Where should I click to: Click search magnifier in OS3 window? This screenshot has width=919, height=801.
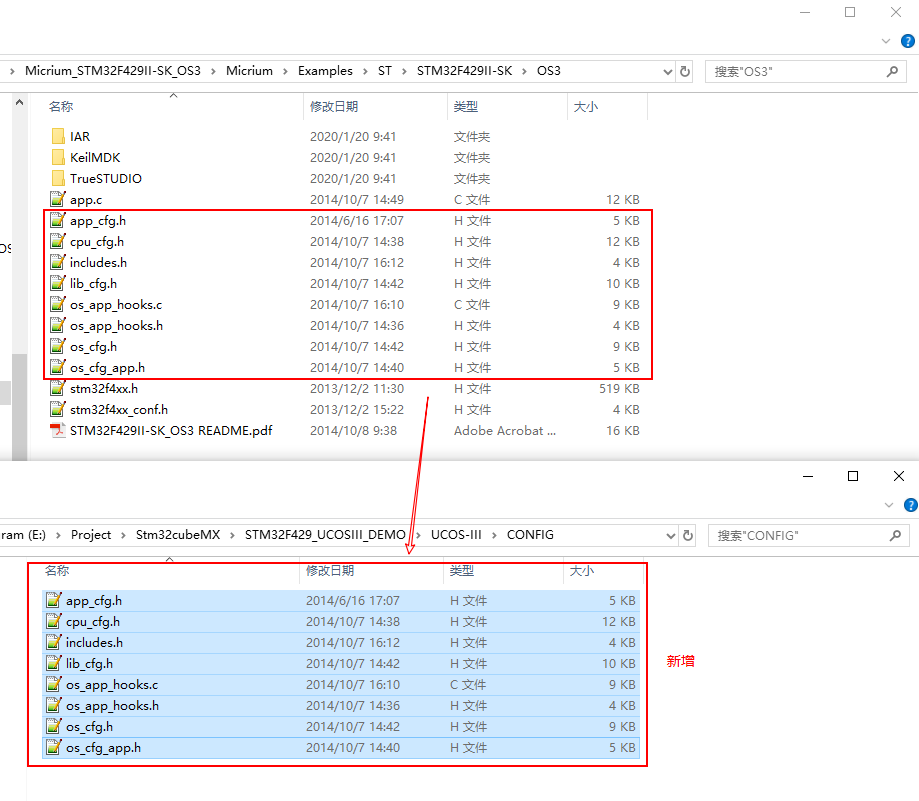pos(892,71)
